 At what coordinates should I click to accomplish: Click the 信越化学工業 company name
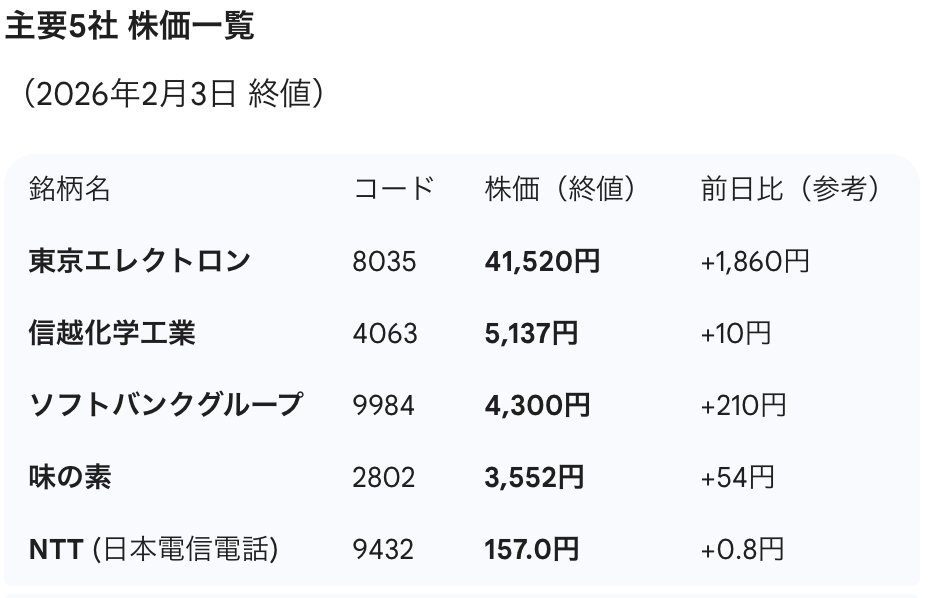[x=112, y=333]
